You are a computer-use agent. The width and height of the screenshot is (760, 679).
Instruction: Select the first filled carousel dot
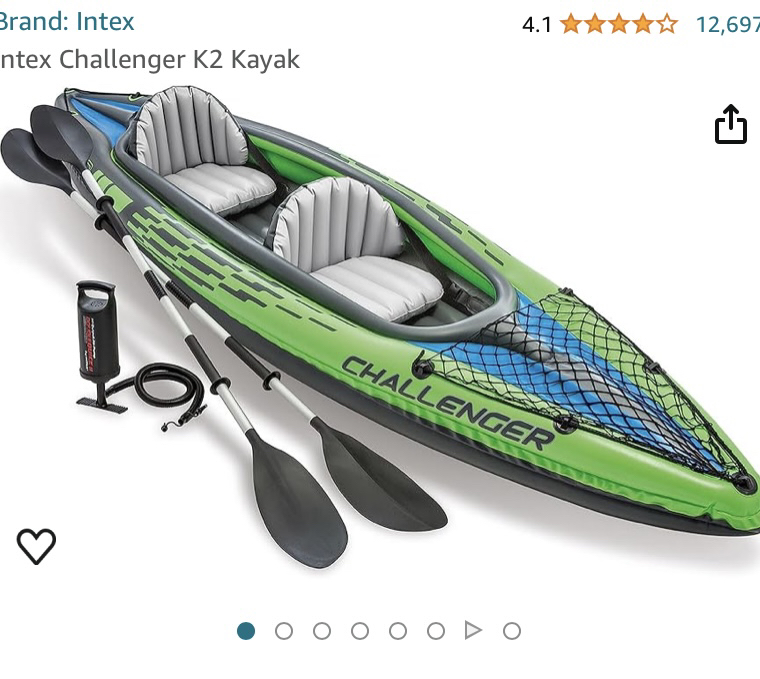coord(246,631)
